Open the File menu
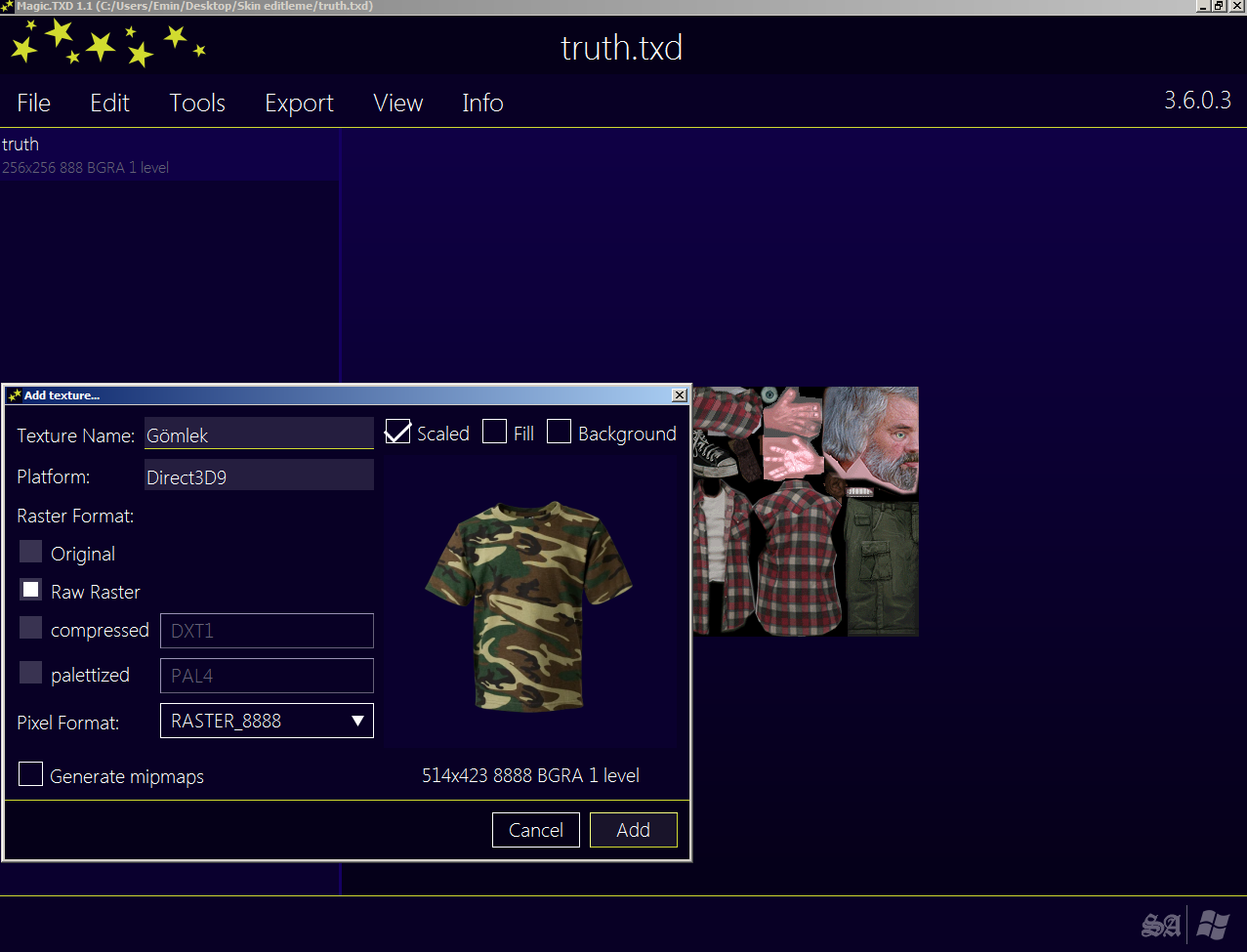Image resolution: width=1247 pixels, height=952 pixels. coord(33,103)
